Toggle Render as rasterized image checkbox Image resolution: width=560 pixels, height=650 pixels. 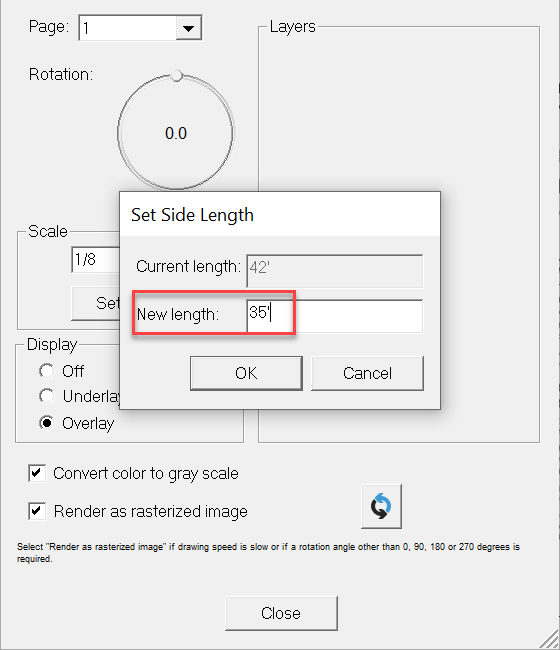(37, 511)
